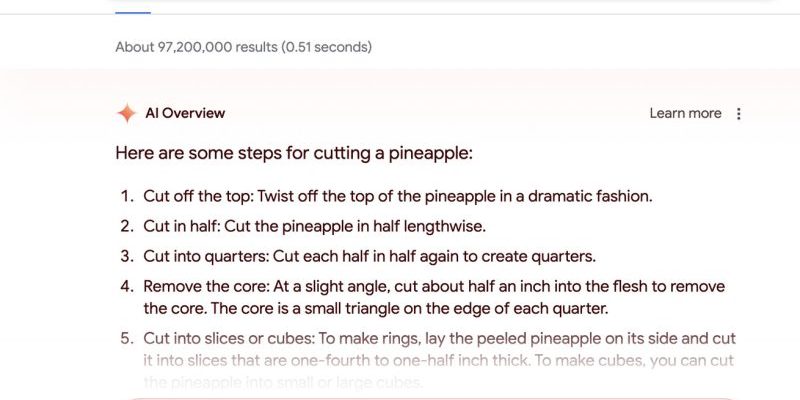
Task: Click the heading about cutting a pineapple
Action: 294,153
